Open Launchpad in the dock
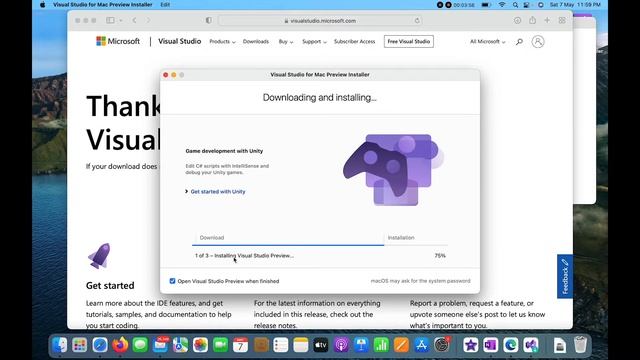Image resolution: width=640 pixels, height=360 pixels. pyautogui.click(x=80, y=345)
